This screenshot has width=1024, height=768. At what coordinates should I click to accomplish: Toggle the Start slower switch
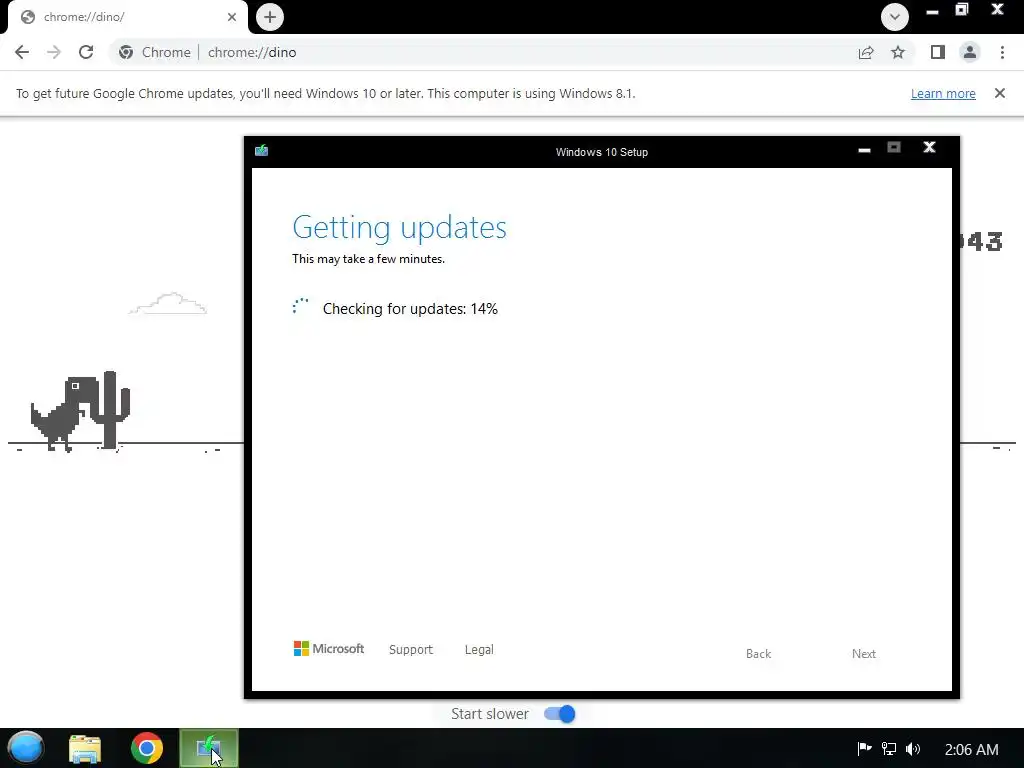560,714
